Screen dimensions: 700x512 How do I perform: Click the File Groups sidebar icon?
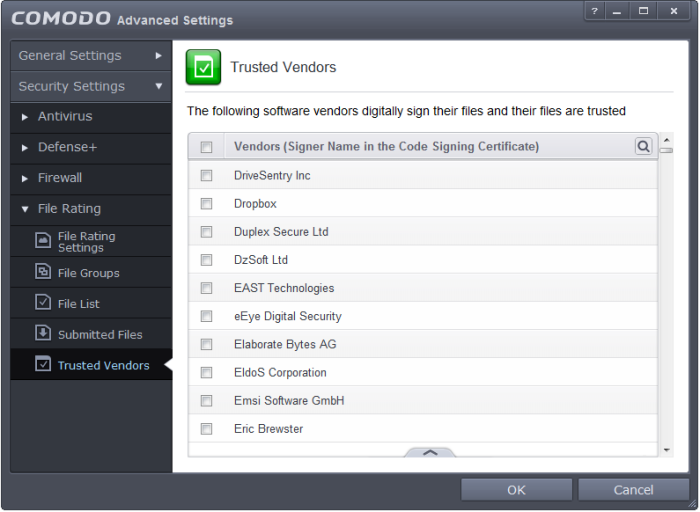tap(43, 271)
